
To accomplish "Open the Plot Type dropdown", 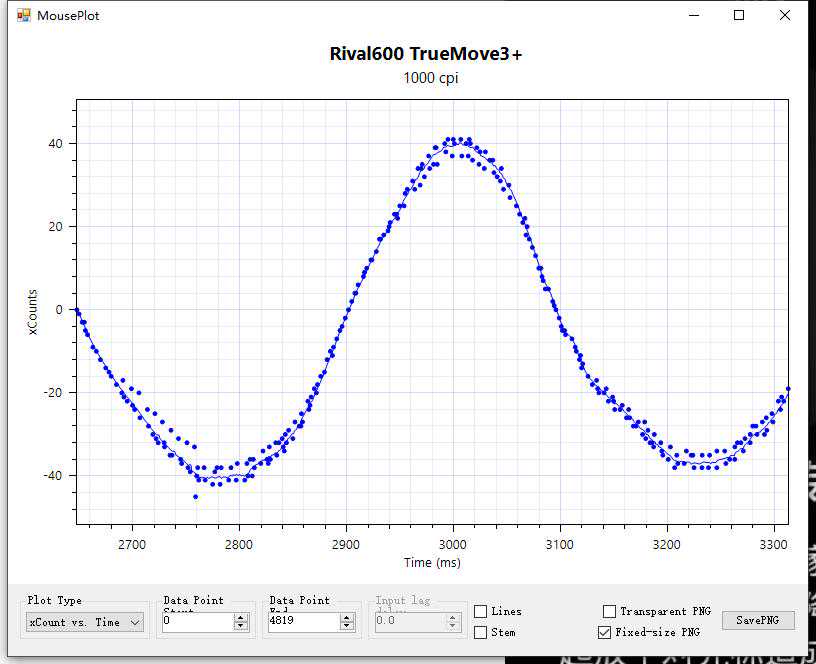I will pyautogui.click(x=85, y=622).
